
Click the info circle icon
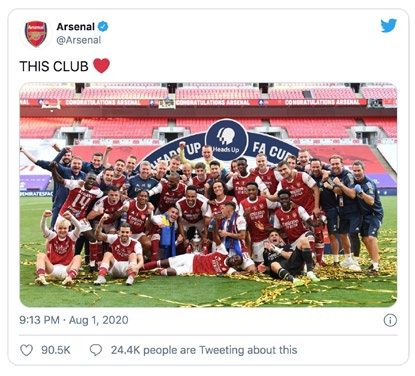[x=390, y=320]
